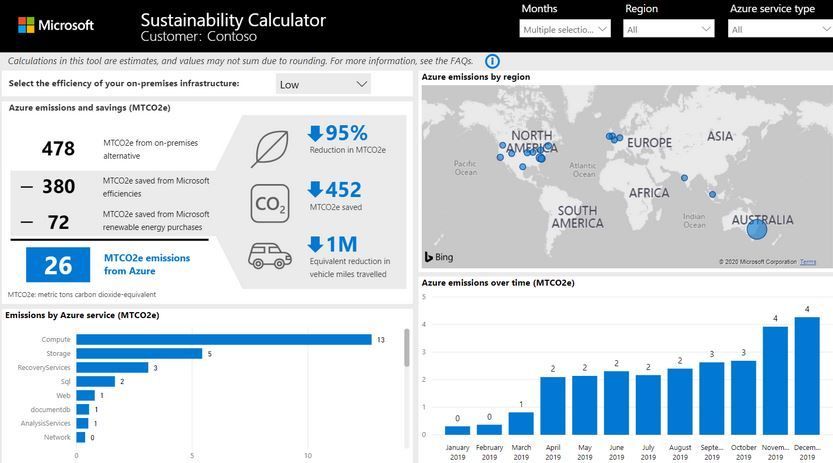Open the on-premises efficiency dropdown set to Low
The height and width of the screenshot is (463, 833).
click(323, 84)
